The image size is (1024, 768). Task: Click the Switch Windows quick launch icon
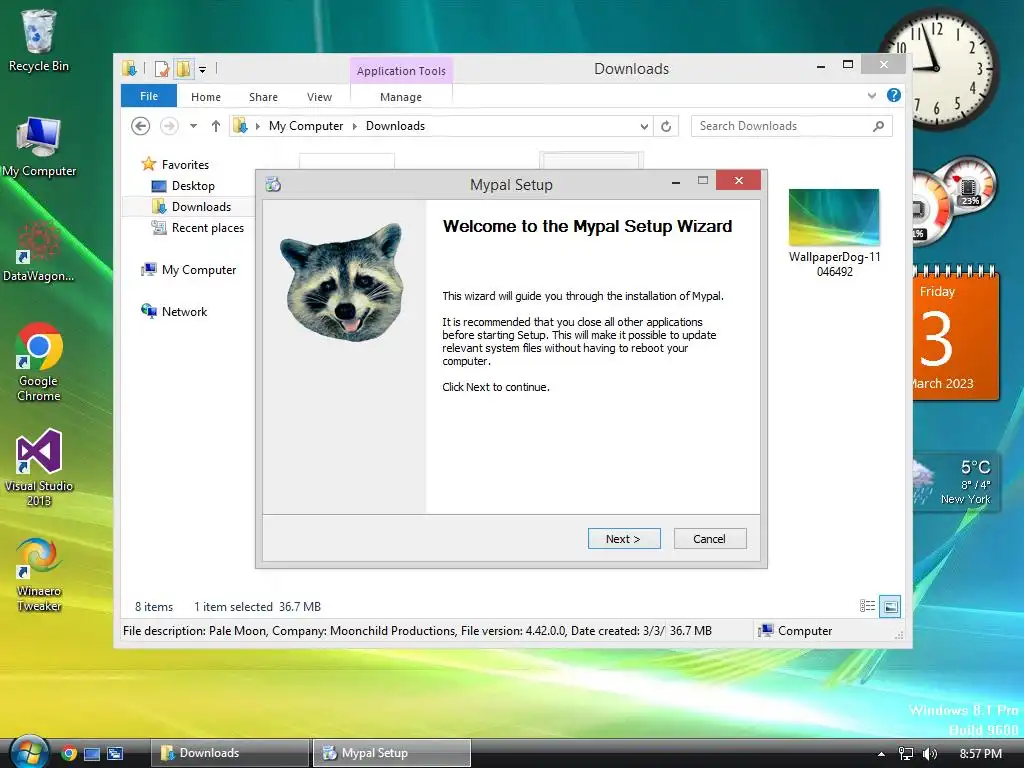(x=115, y=754)
